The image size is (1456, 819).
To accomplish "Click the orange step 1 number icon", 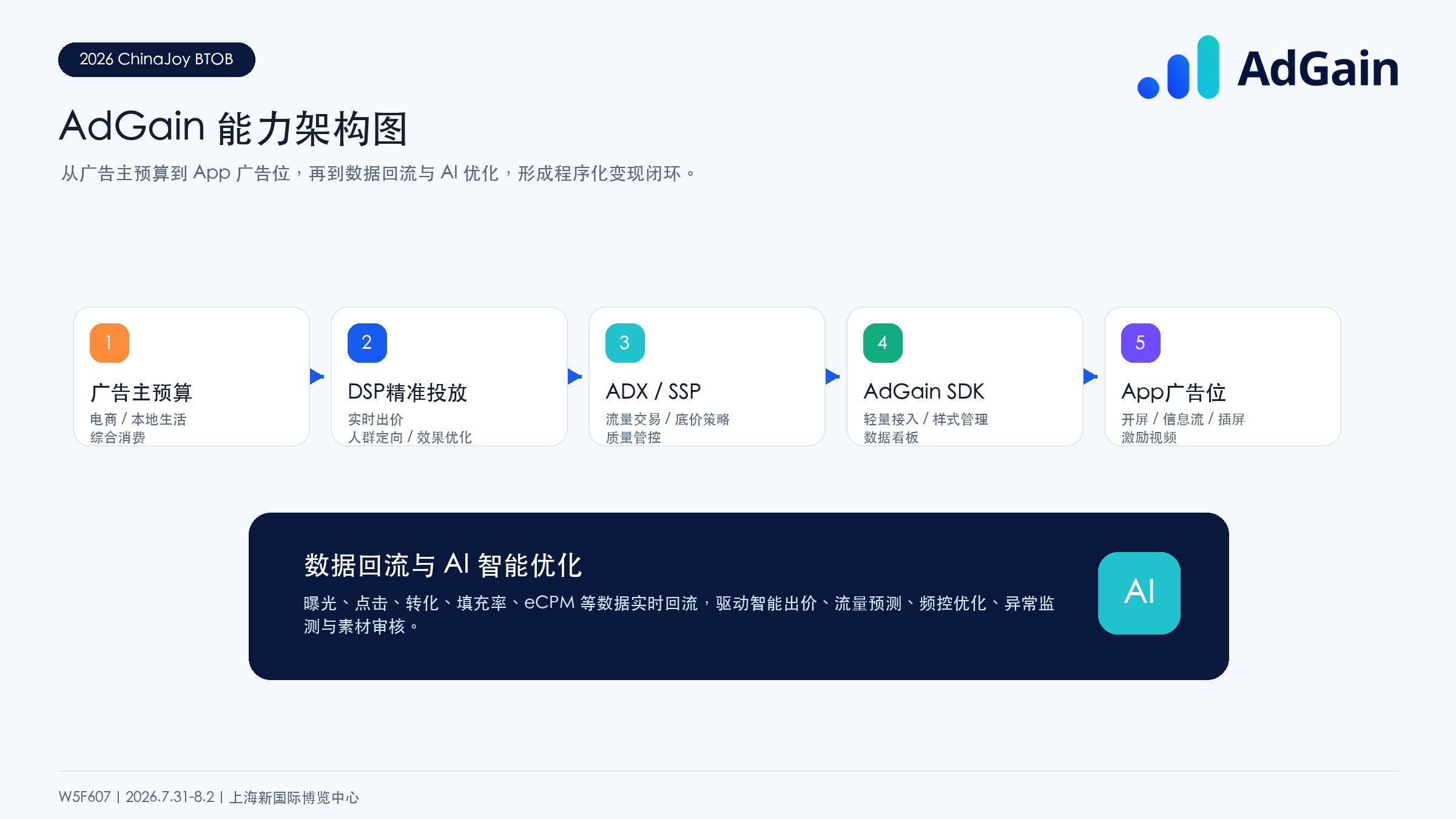I will (x=109, y=343).
